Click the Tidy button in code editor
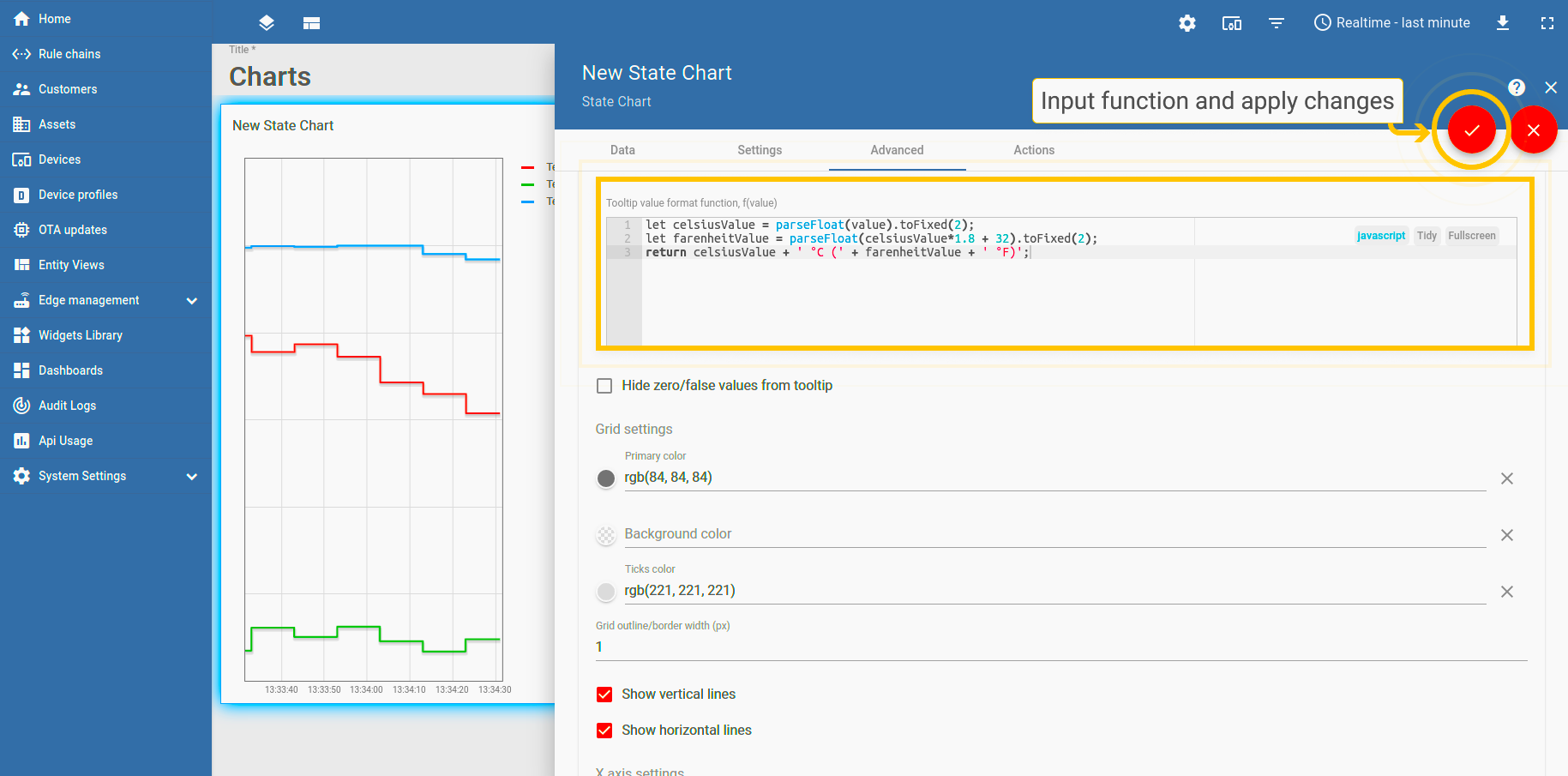The image size is (1568, 776). (x=1427, y=236)
